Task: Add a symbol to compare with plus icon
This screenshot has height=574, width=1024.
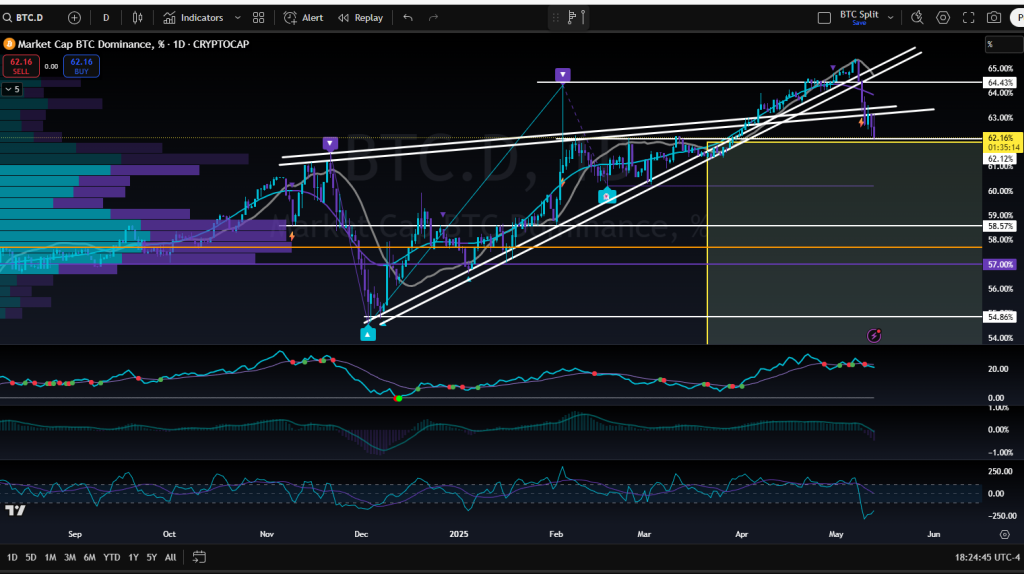Action: (74, 18)
